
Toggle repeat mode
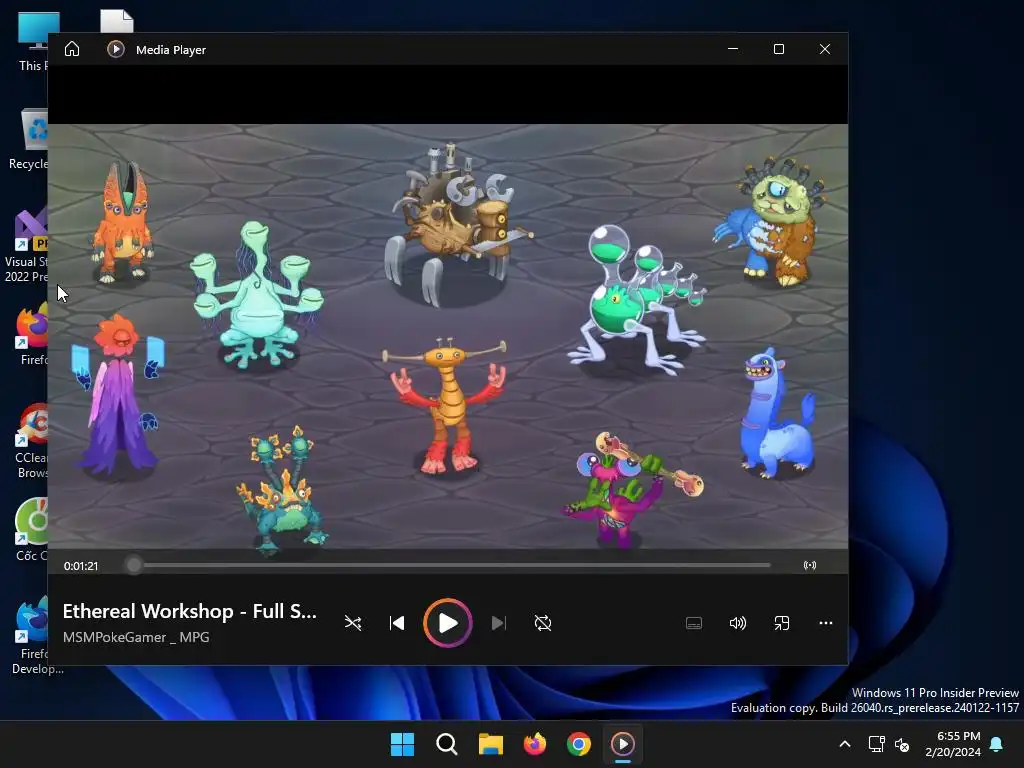543,623
